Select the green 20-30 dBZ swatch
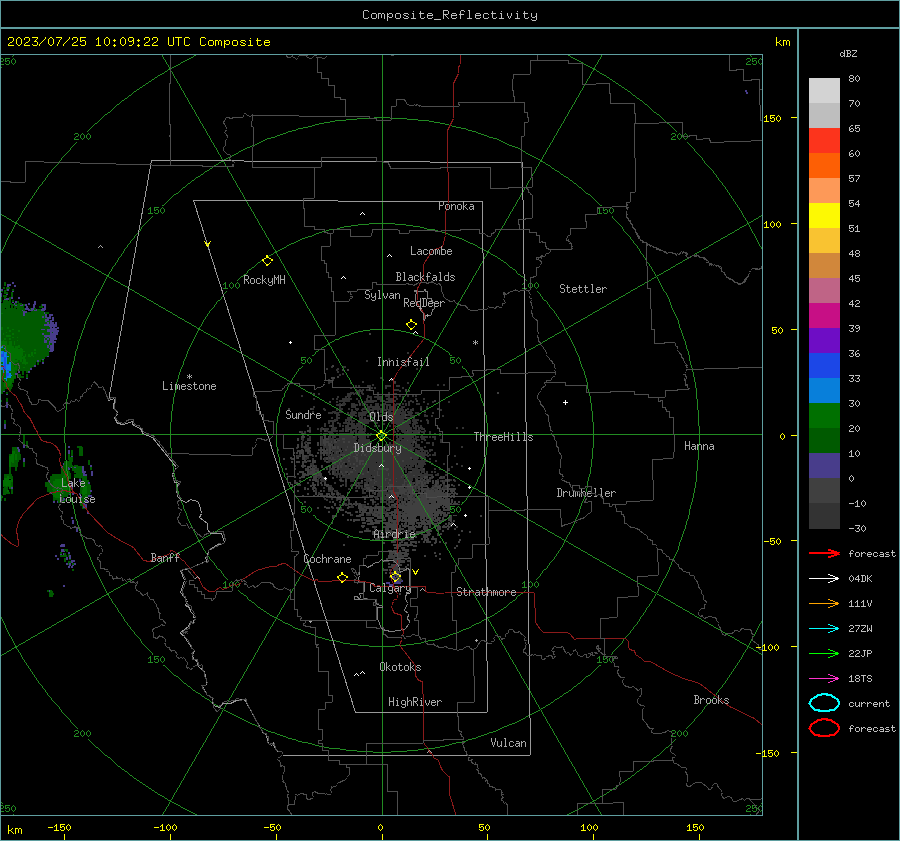 [824, 416]
